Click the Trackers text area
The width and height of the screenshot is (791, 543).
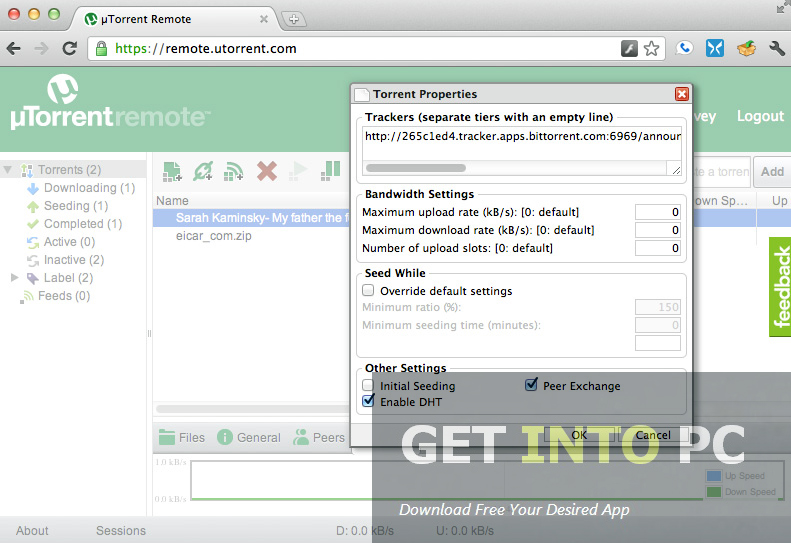(522, 151)
